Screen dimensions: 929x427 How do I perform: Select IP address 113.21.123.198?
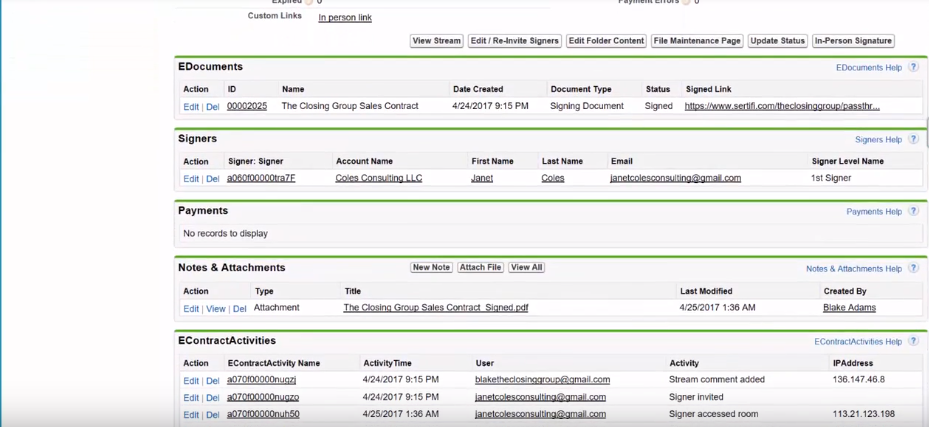pyautogui.click(x=863, y=414)
